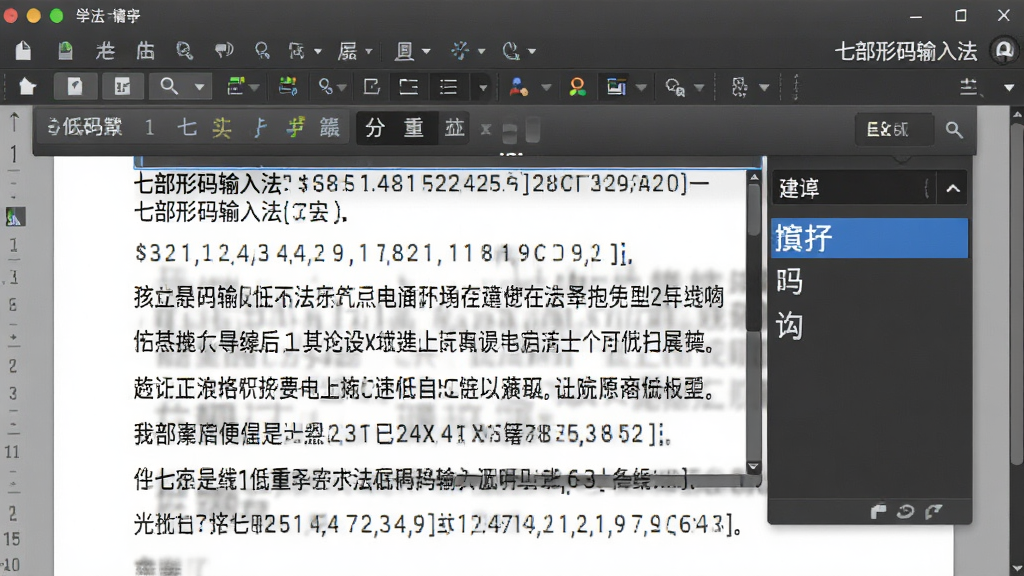Open the dropdown arrow beside 圆 icon
This screenshot has width=1024, height=576.
[426, 51]
